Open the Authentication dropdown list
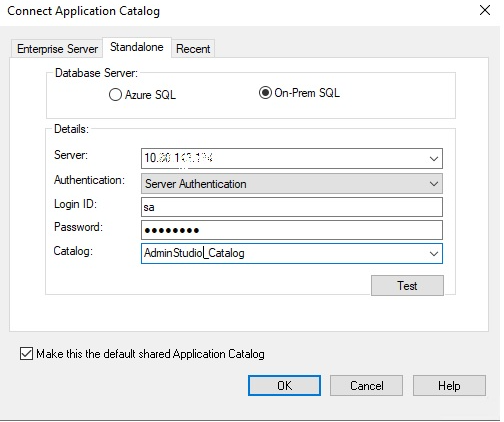Screen dimensions: 504x422 292,183
